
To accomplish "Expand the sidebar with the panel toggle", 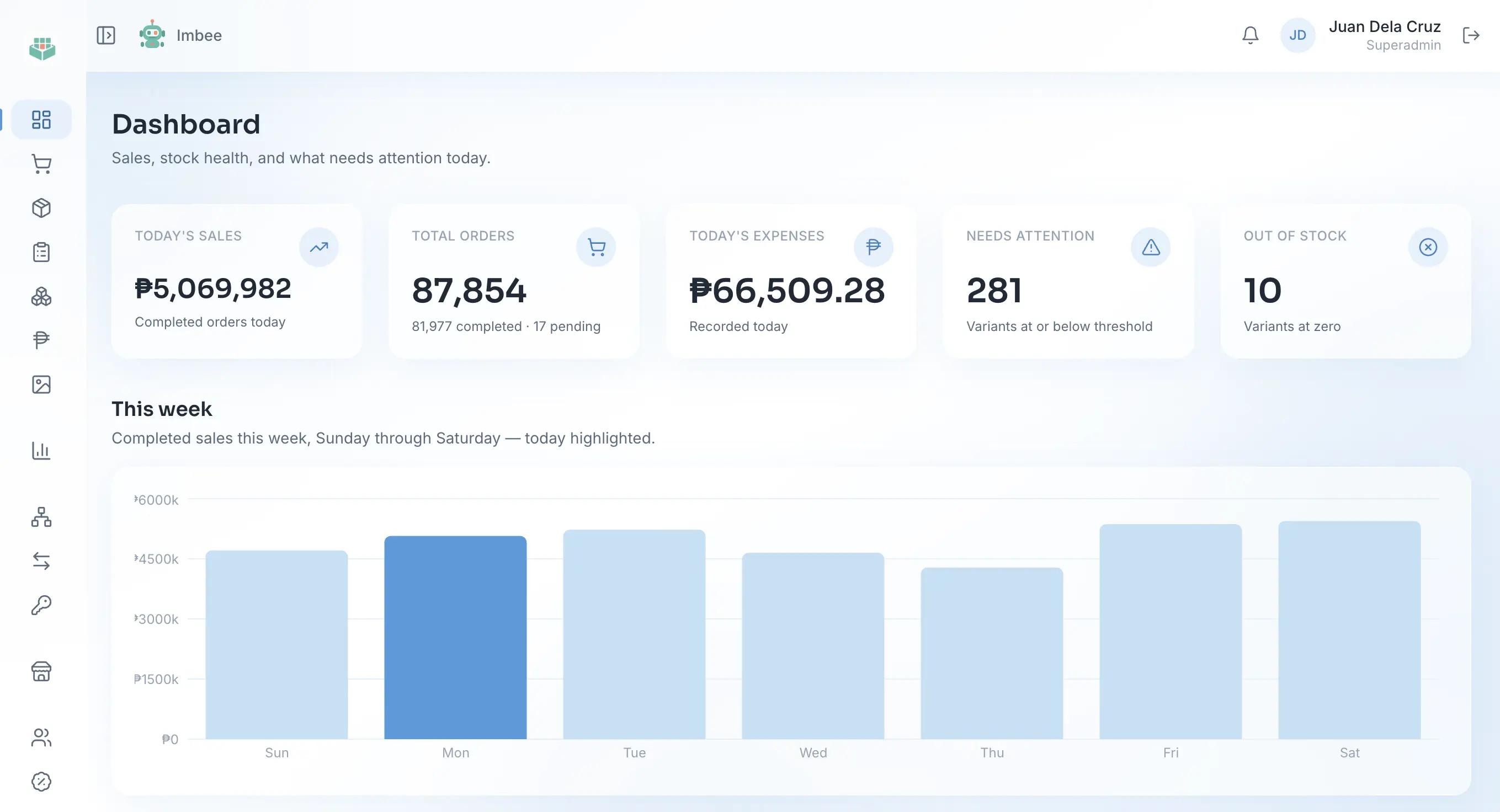I will [x=106, y=35].
